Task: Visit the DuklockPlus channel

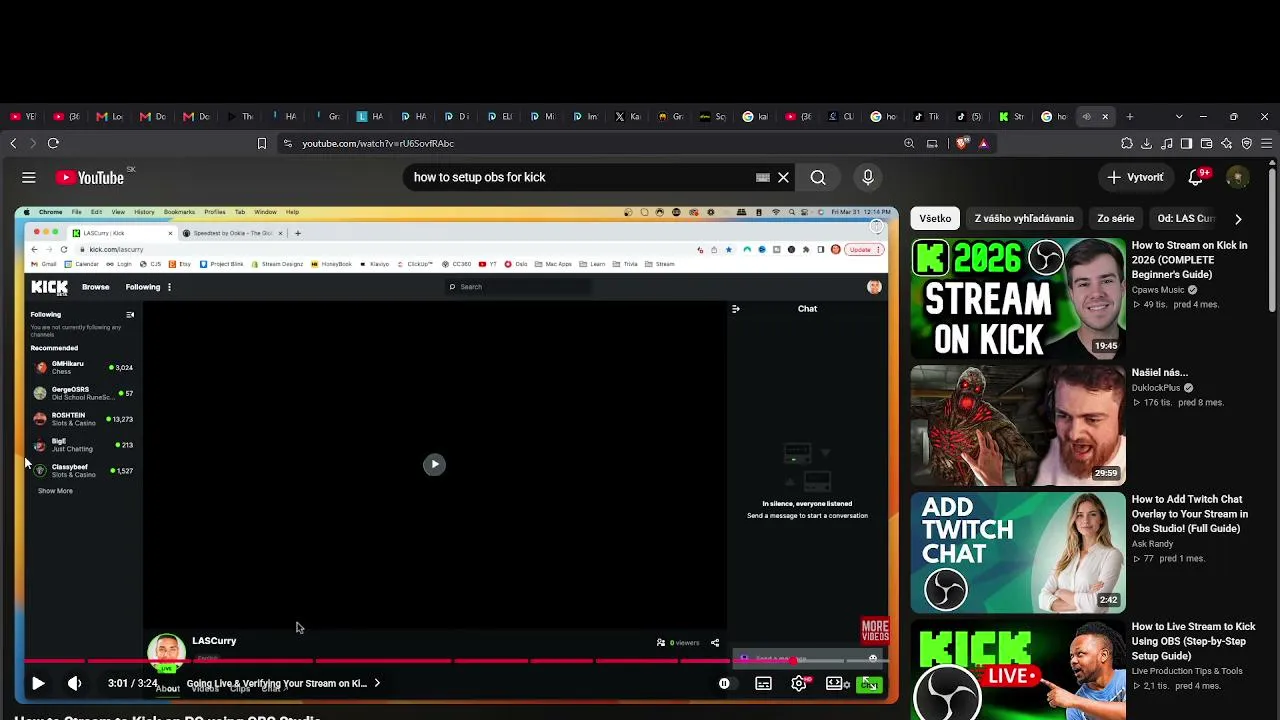Action: coord(1156,388)
